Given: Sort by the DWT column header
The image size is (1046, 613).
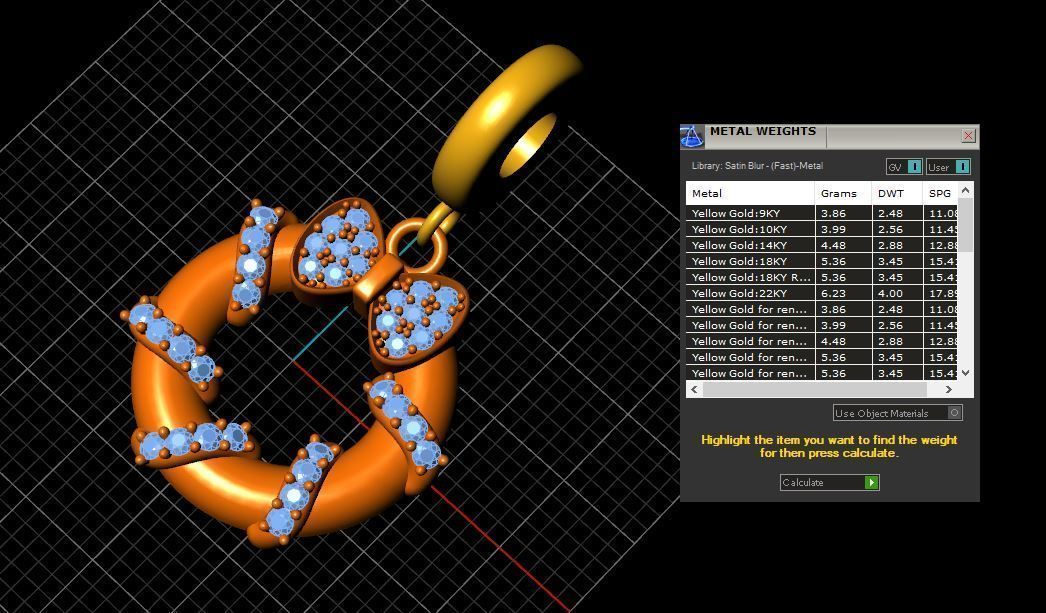Looking at the screenshot, I should pos(897,193).
